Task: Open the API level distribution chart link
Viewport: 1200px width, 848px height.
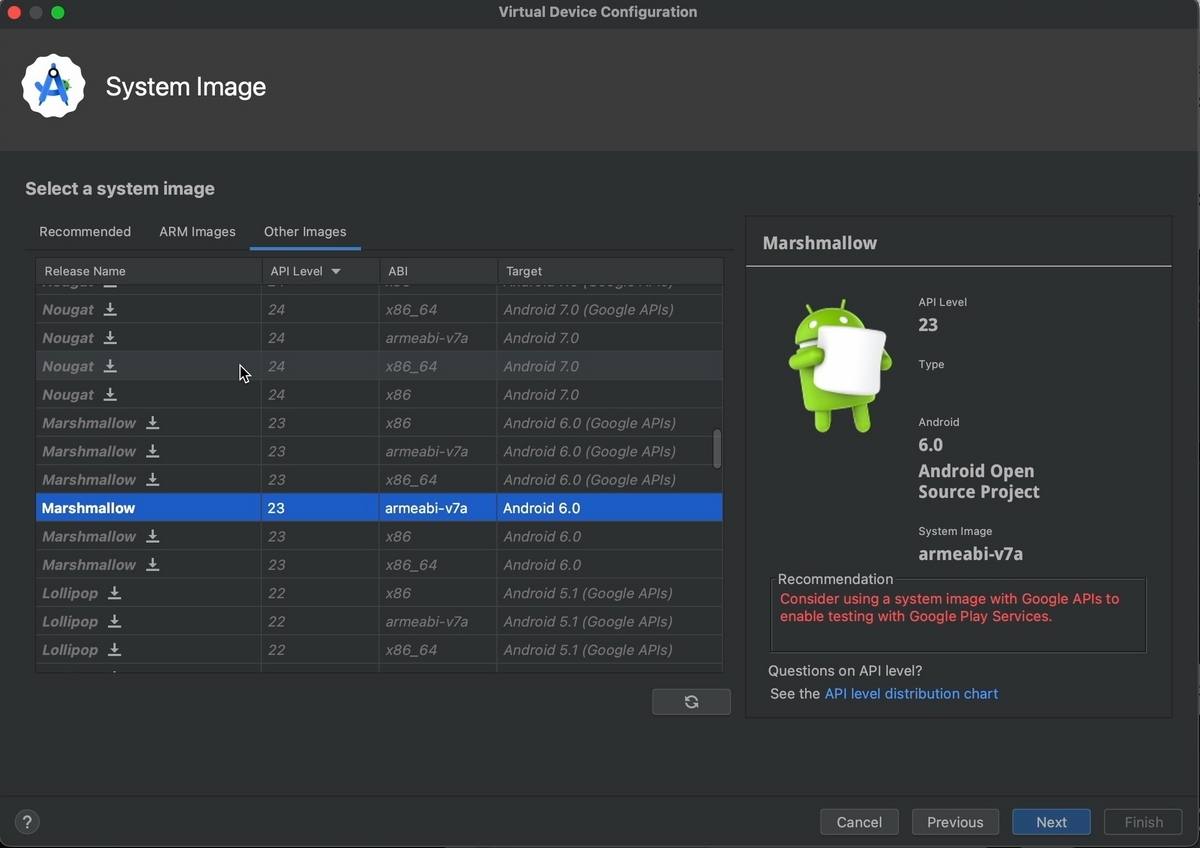Action: [x=911, y=694]
